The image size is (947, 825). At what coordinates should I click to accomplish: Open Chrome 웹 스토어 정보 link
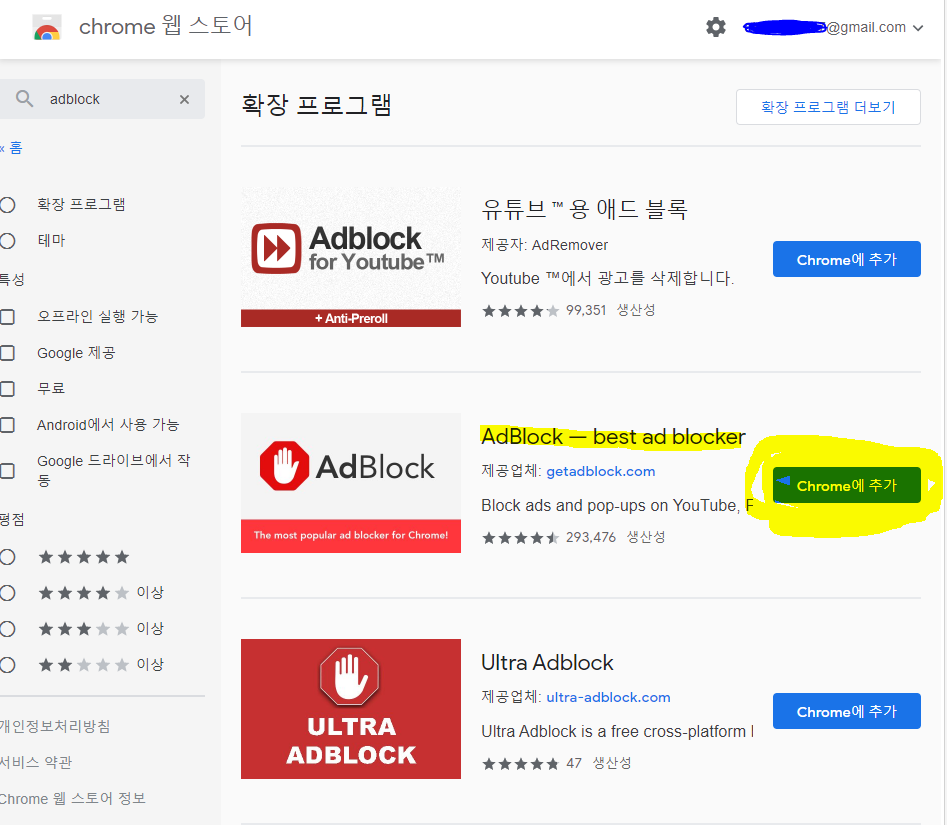pos(72,798)
